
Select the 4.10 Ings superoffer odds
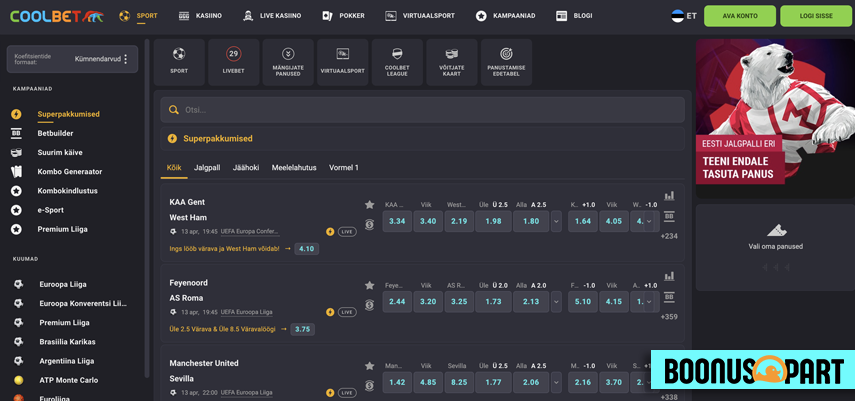pyautogui.click(x=306, y=249)
